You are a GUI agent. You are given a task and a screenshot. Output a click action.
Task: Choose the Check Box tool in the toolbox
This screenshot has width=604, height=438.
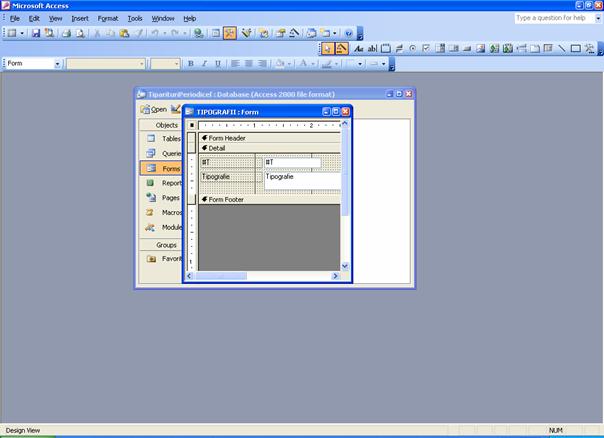[x=427, y=48]
